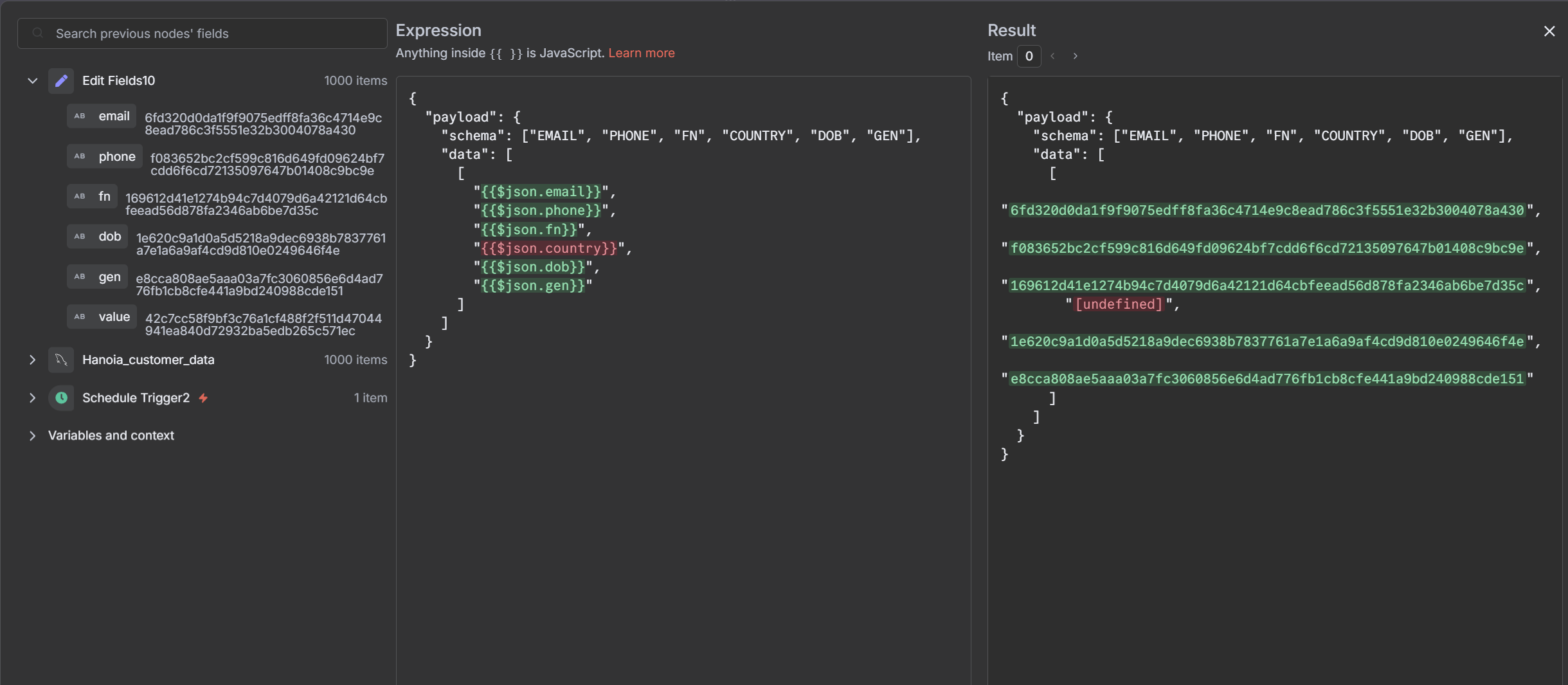Screen dimensions: 1568x685
Task: Close the expression editor panel
Action: coord(1549,32)
